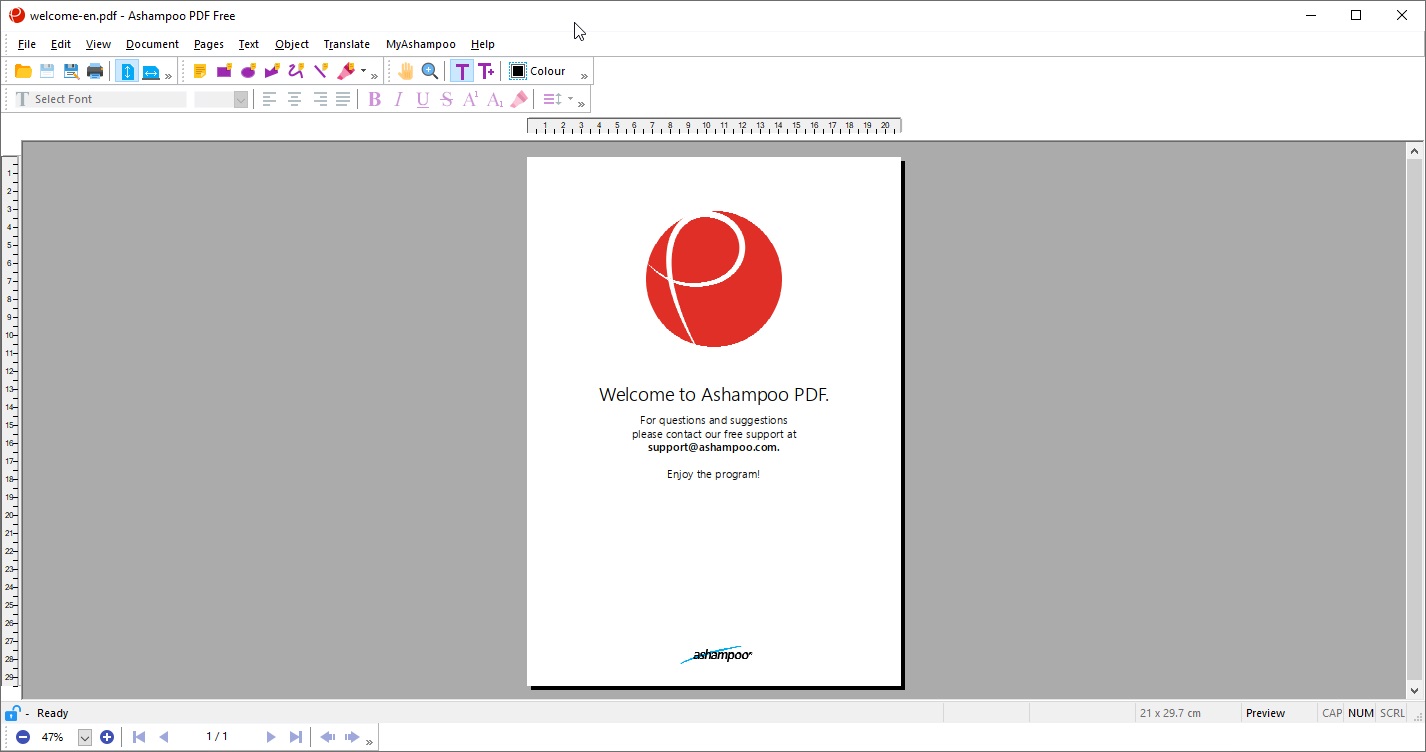Toggle Underline formatting
Viewport: 1426px width, 752px height.
coord(423,99)
